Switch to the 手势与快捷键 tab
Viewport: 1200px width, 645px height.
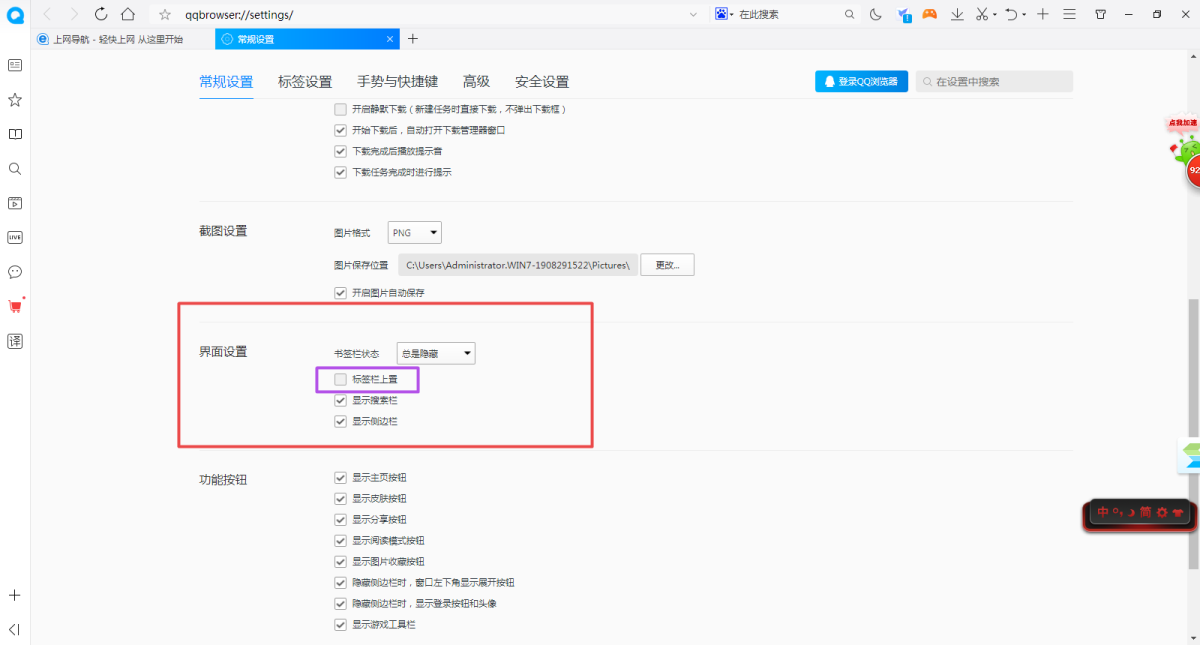click(397, 82)
